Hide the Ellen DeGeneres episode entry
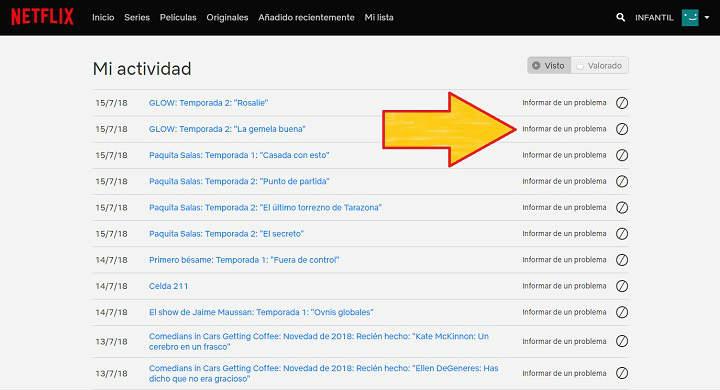The image size is (720, 390). tap(622, 373)
